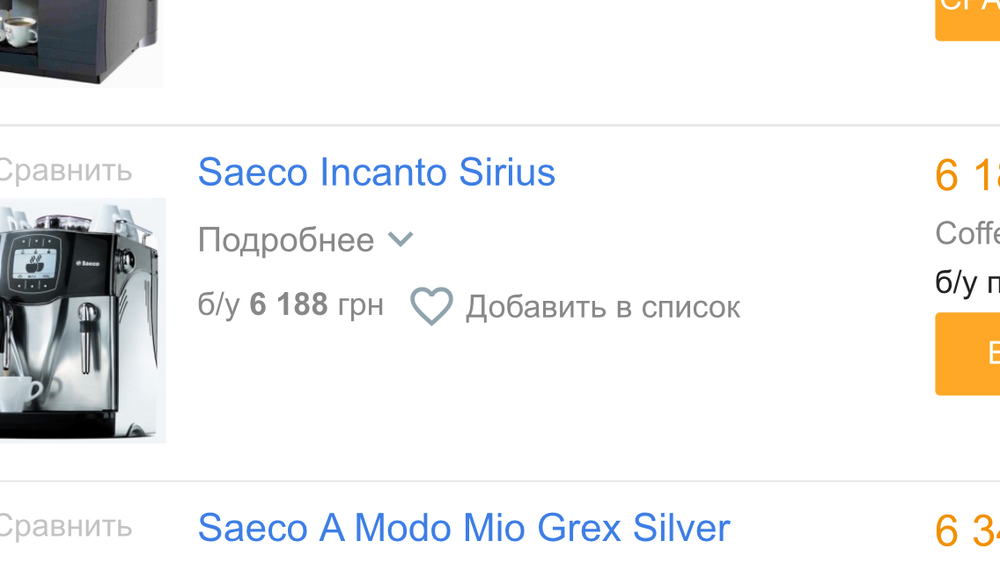Click the Добавить в список text

click(603, 307)
